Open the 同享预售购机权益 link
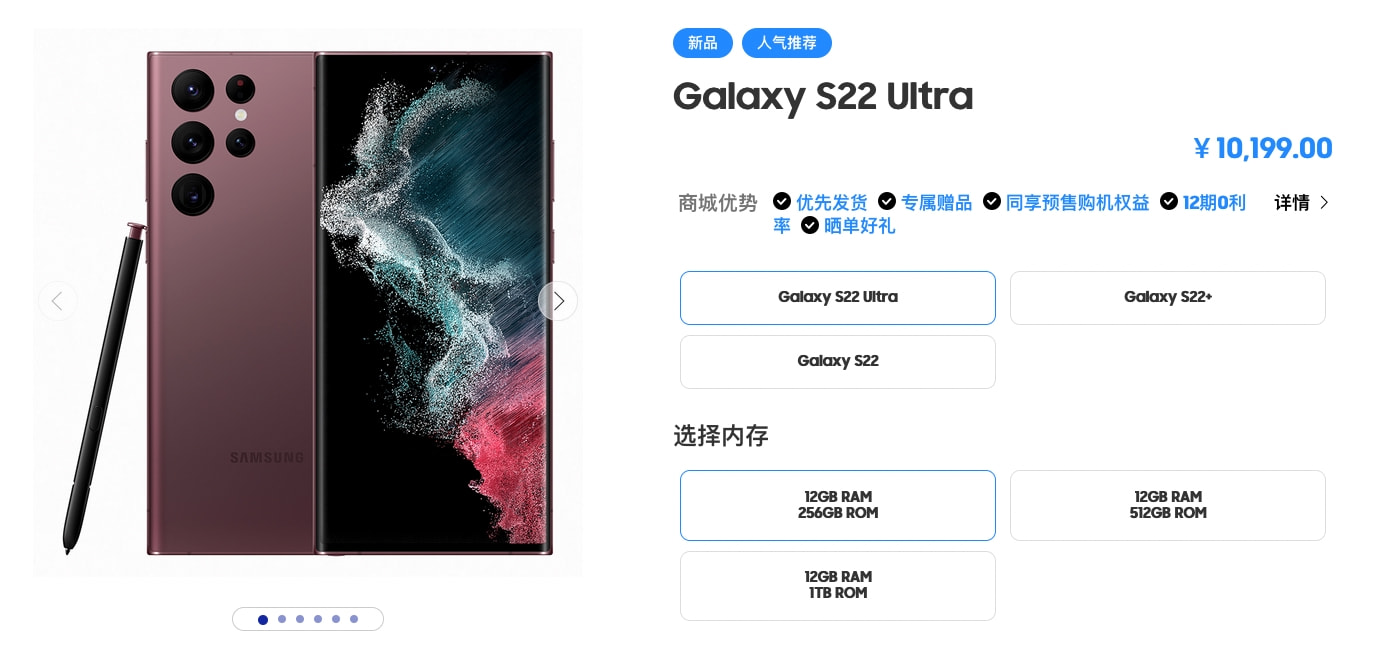 [1078, 203]
